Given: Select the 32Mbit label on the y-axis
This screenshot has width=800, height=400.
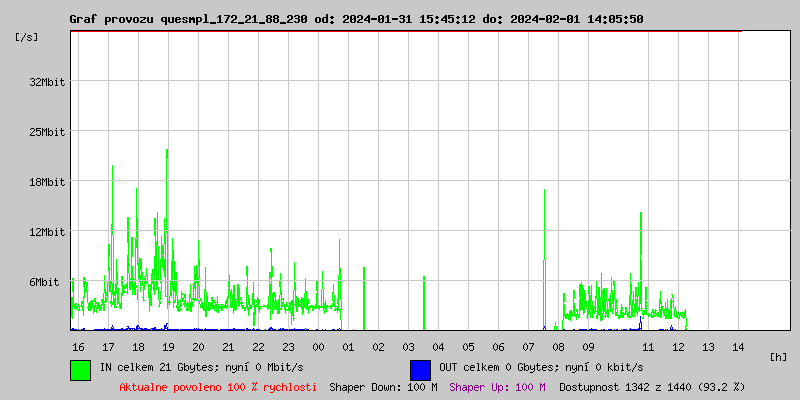Looking at the screenshot, I should point(47,81).
